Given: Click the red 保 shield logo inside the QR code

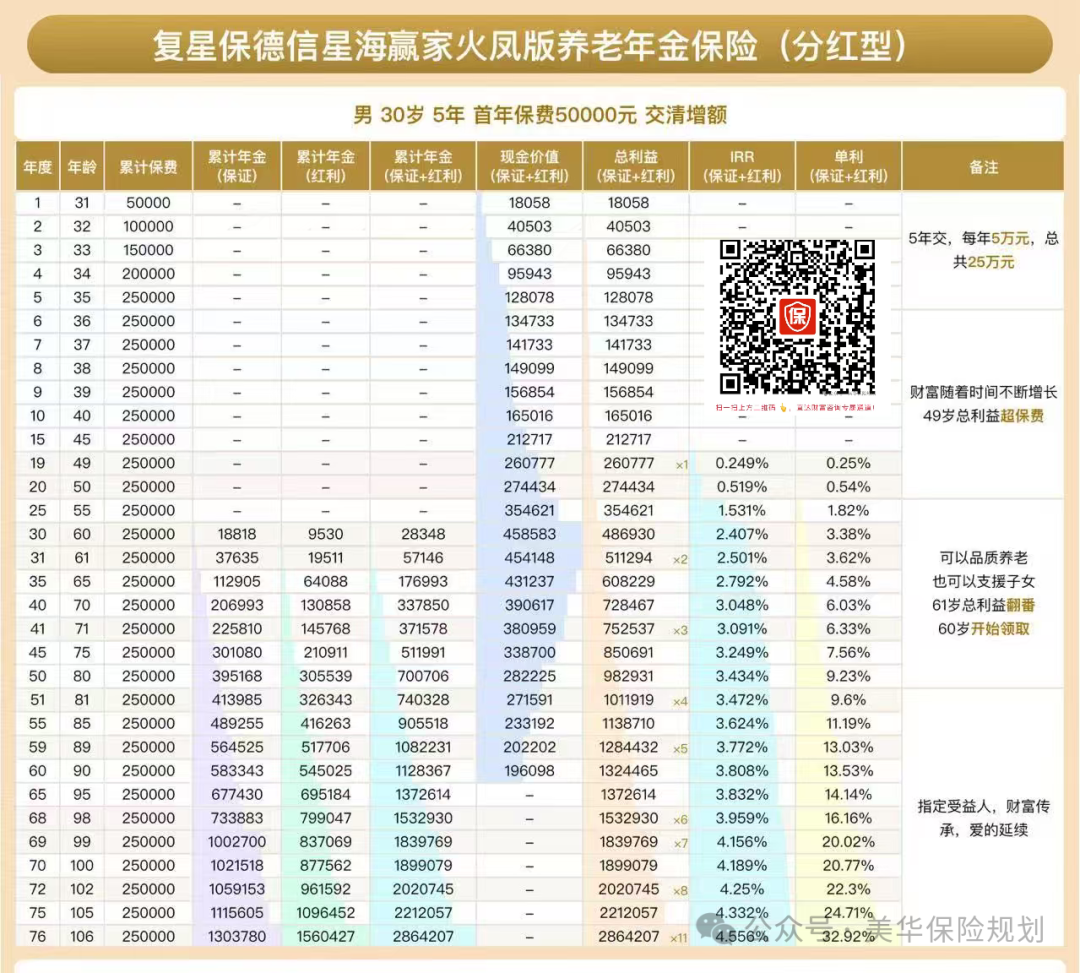Looking at the screenshot, I should (797, 318).
